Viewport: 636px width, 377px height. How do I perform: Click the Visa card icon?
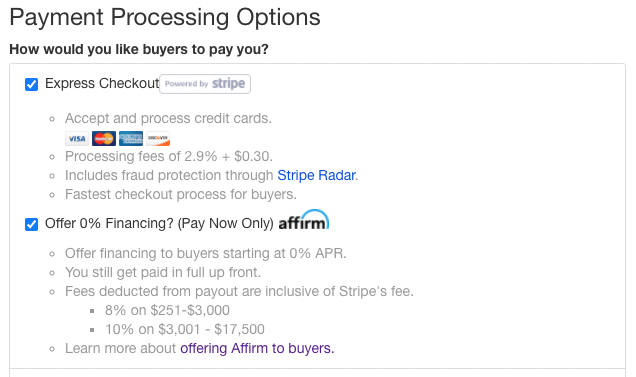point(77,139)
